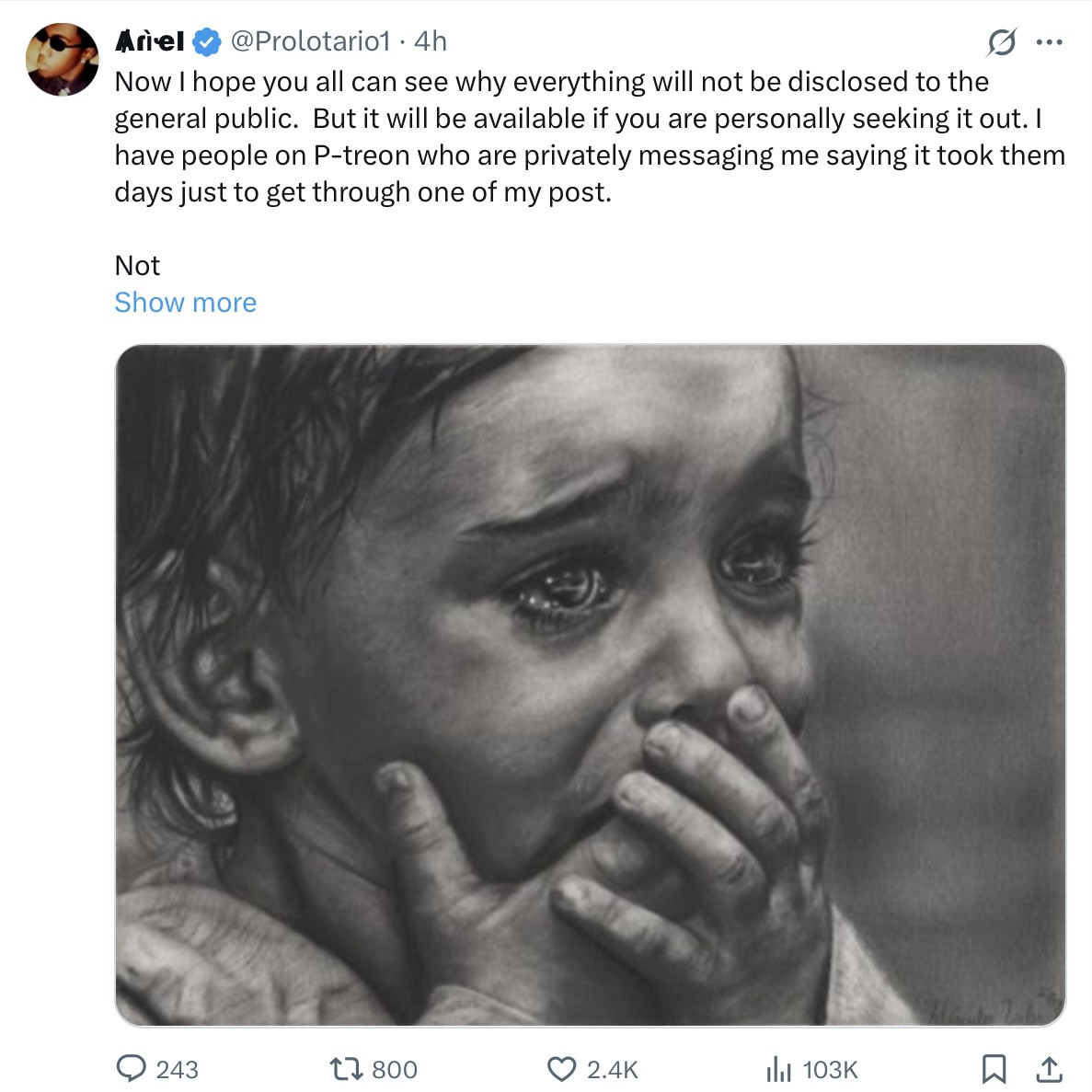Open the Grok slashed-circle icon
The height and width of the screenshot is (1092, 1092).
pyautogui.click(x=1002, y=41)
